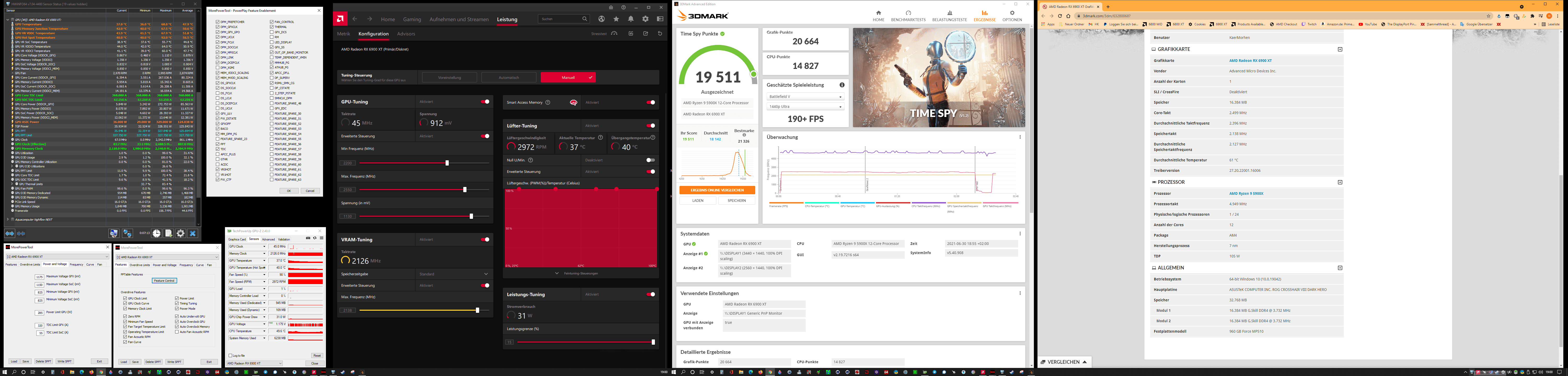Open Aufnehmen und Streamen tab
Viewport: 1568px width, 376px height.
(459, 20)
